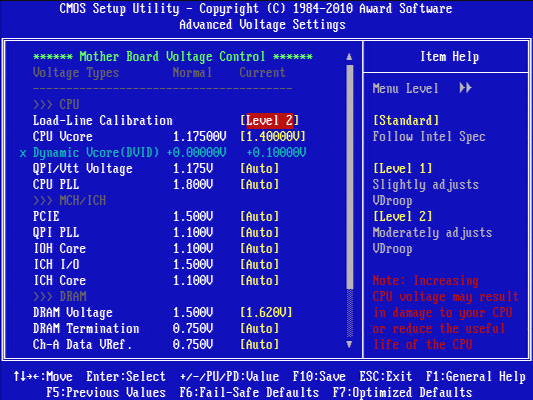
Task: Click the x marker beside Dynamic Vcore
Action: click(23, 153)
